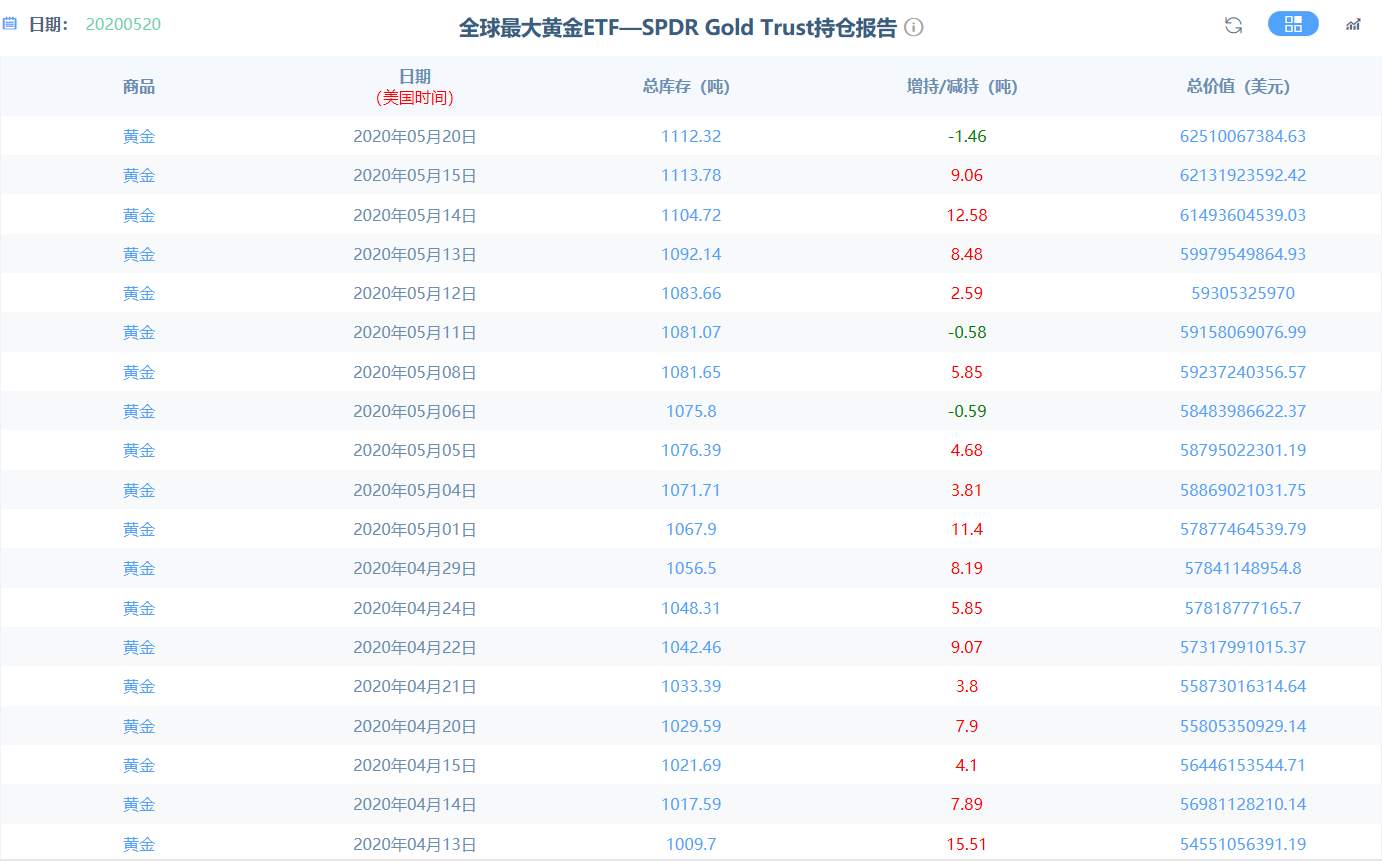
Task: Click the inventory value 1033.39
Action: (x=691, y=686)
